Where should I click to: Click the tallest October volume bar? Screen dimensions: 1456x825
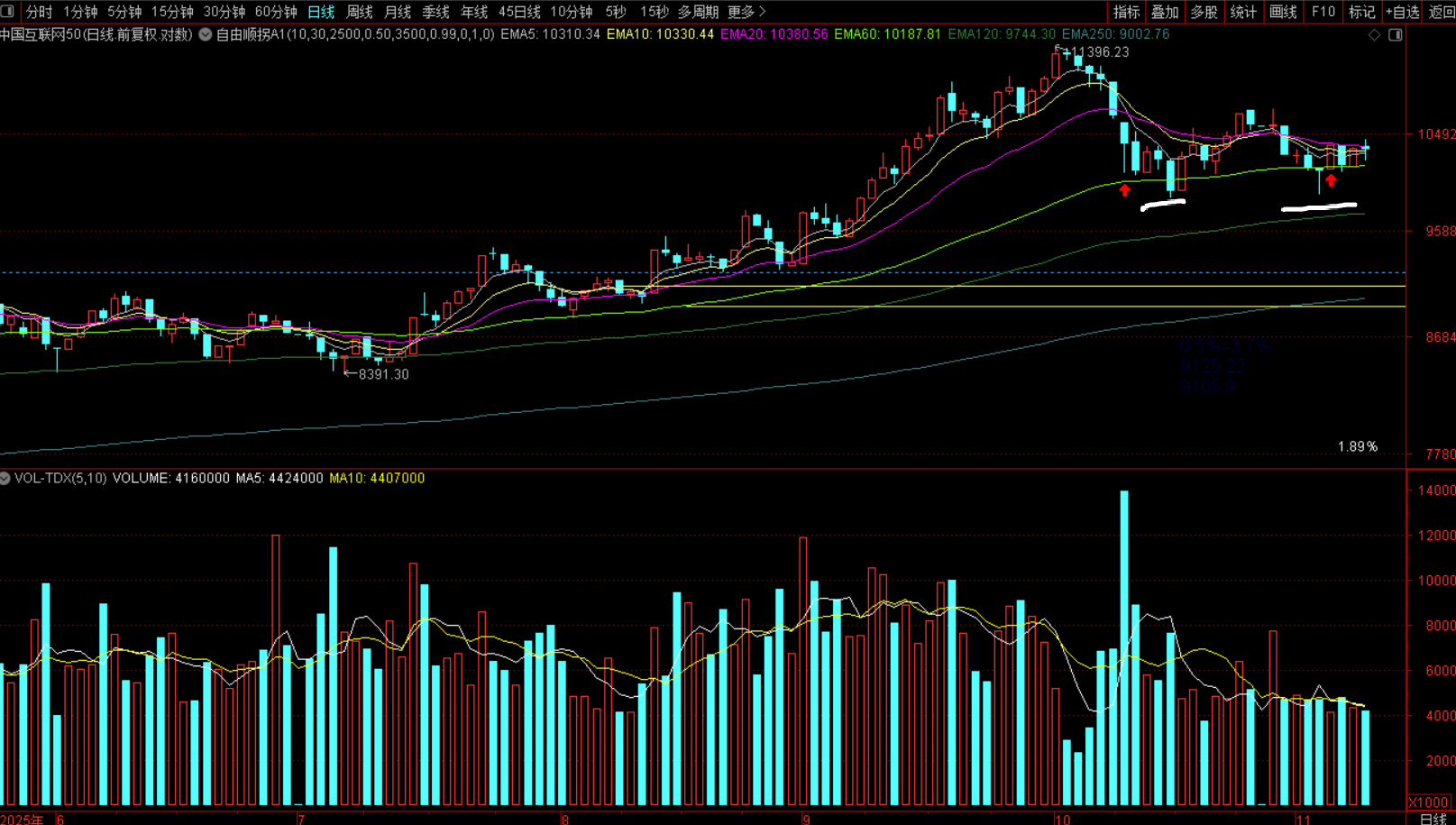(x=1124, y=647)
